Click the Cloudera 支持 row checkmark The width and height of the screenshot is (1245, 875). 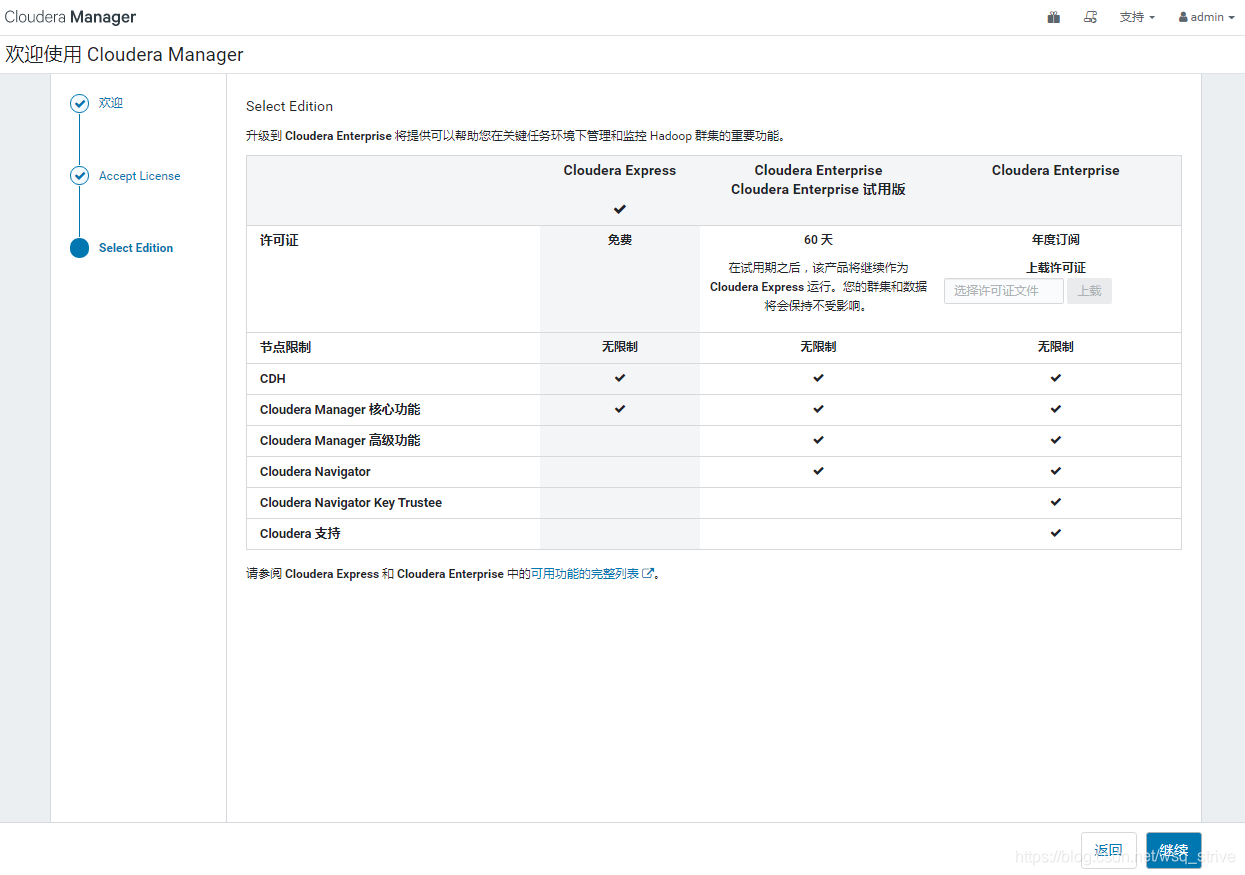(x=1056, y=533)
